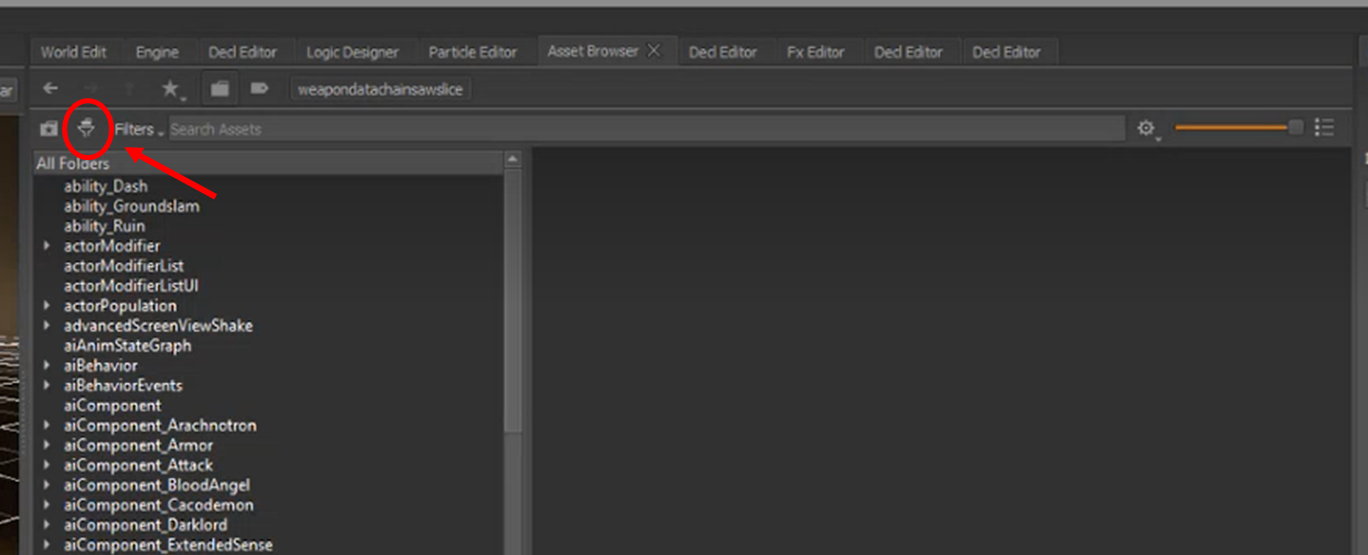Image resolution: width=1368 pixels, height=555 pixels.
Task: Expand the actorModifier folder
Action: (46, 245)
